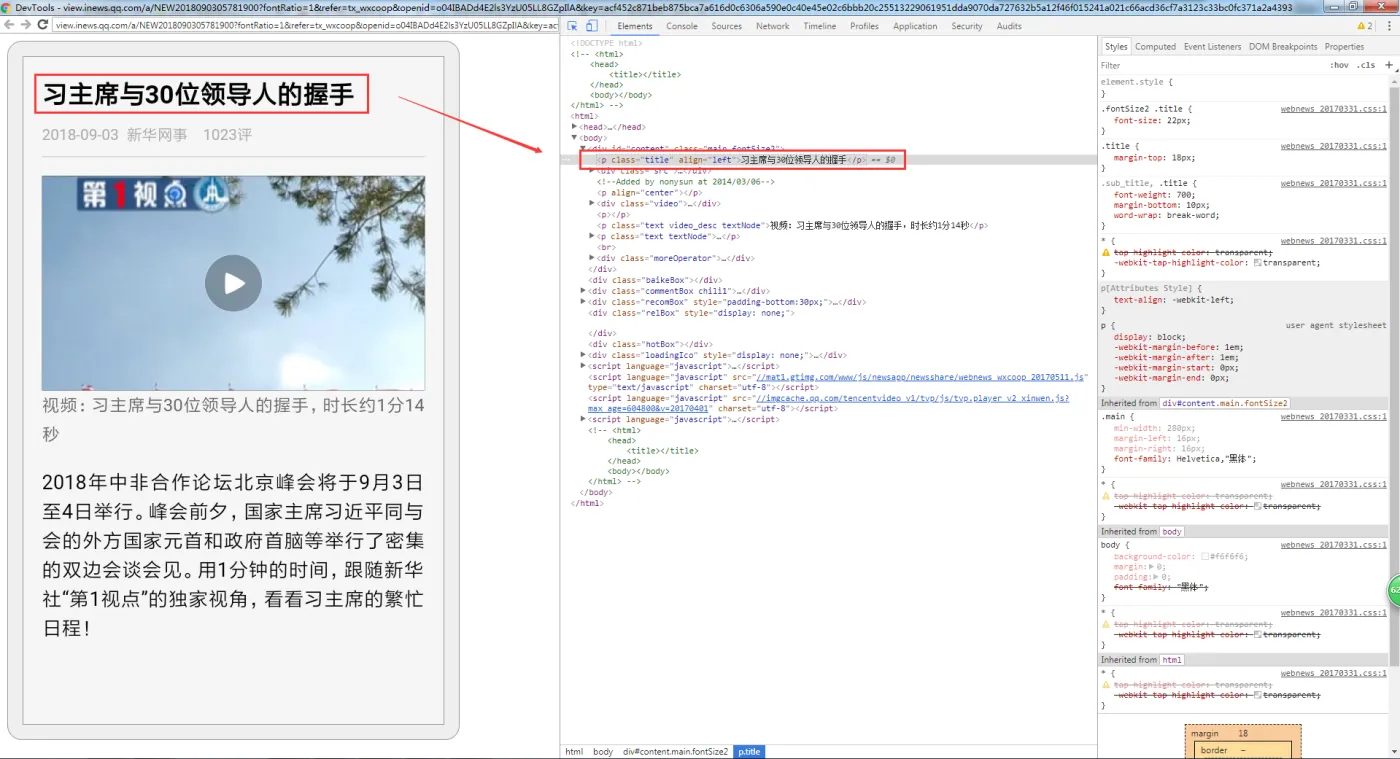
Task: Select div#content.main.fontSize2 in the breadcrumb bar
Action: (x=675, y=751)
